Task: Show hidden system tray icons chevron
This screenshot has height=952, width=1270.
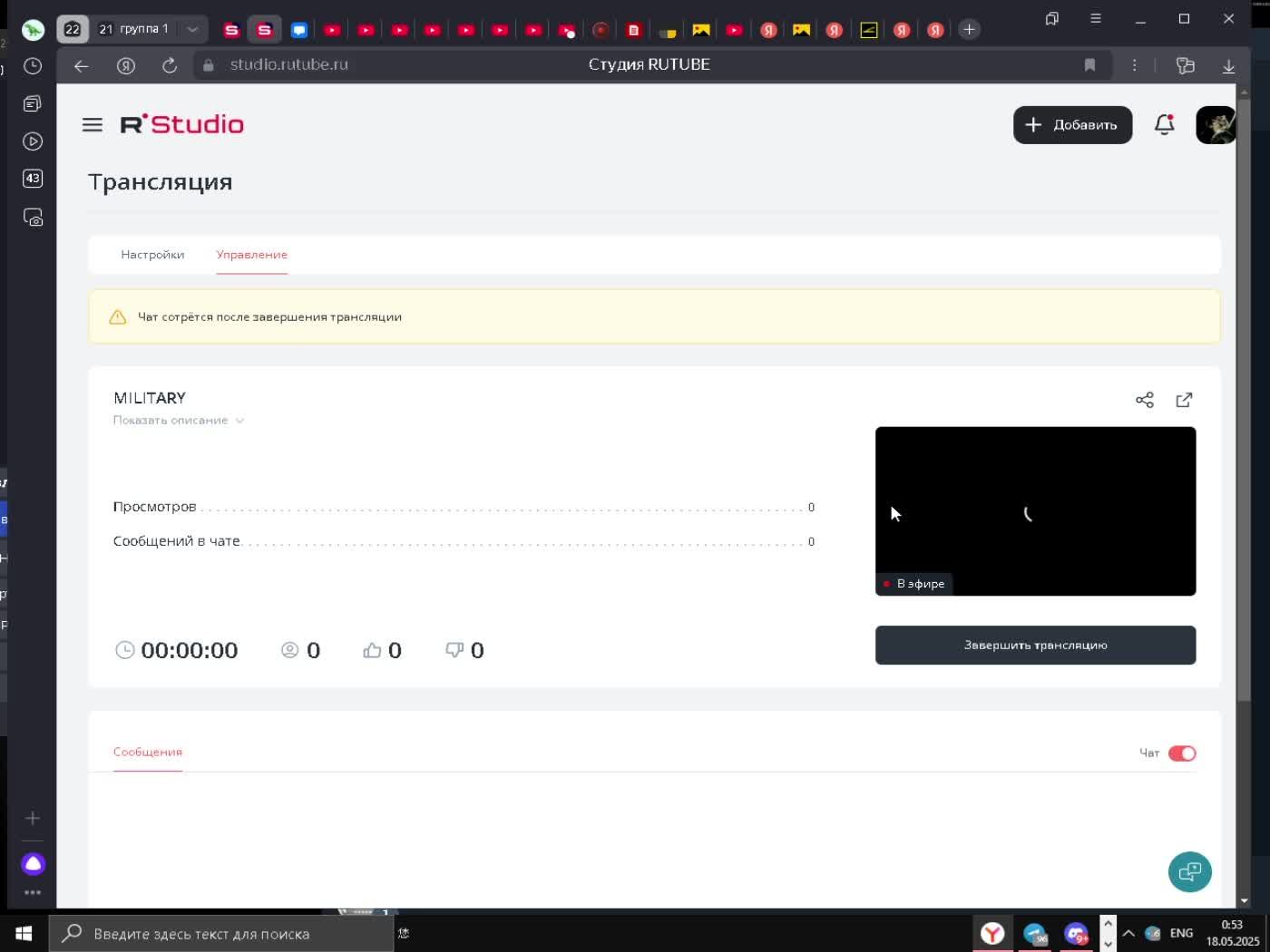Action: coord(1128,933)
